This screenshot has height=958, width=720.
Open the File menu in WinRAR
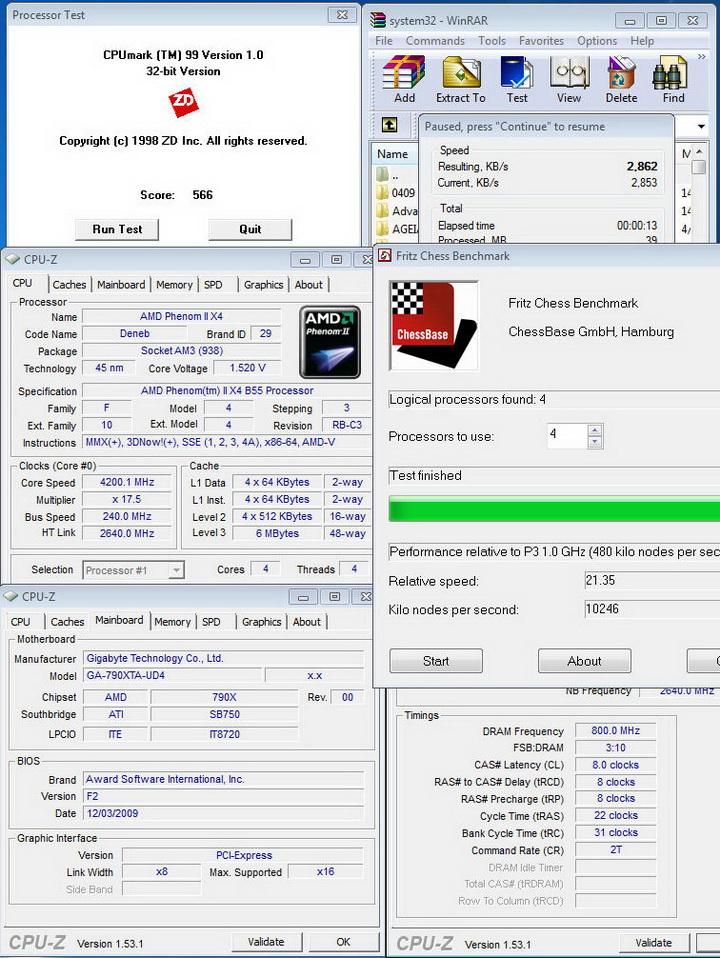(x=384, y=41)
